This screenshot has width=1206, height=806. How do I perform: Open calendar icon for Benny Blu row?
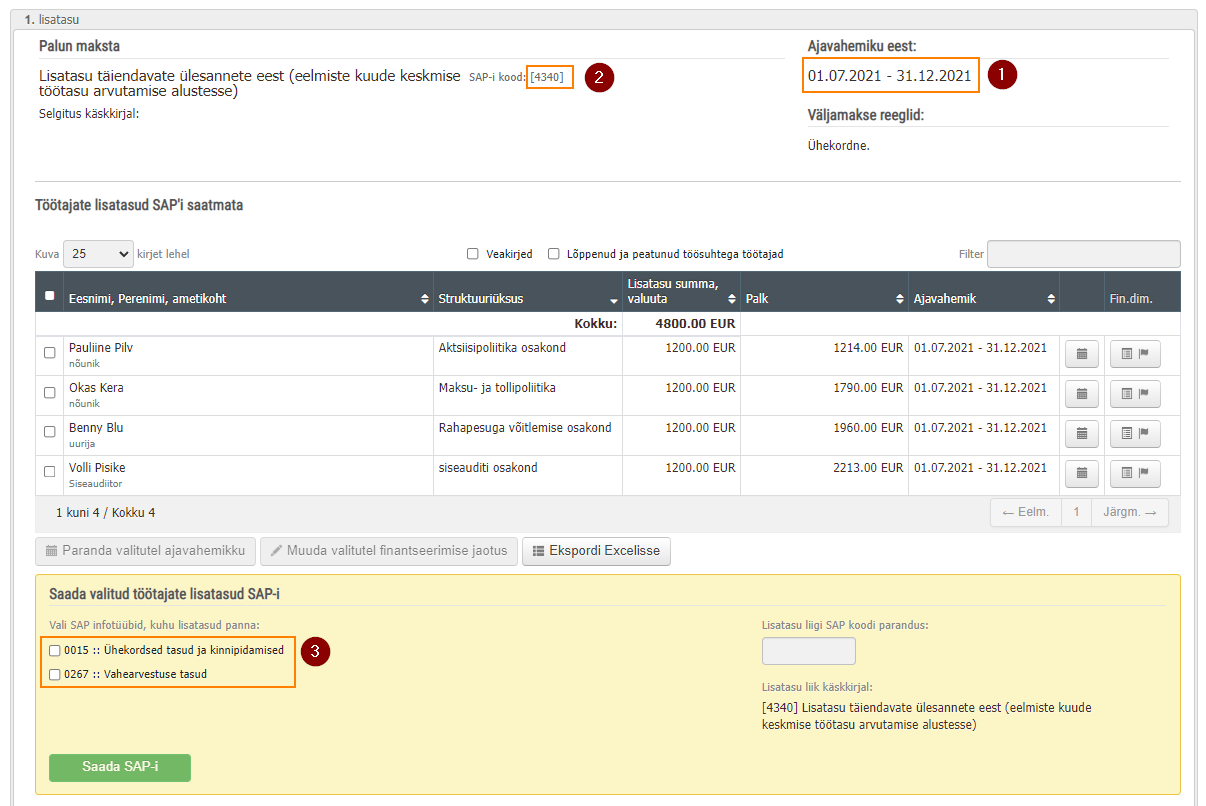pyautogui.click(x=1081, y=435)
